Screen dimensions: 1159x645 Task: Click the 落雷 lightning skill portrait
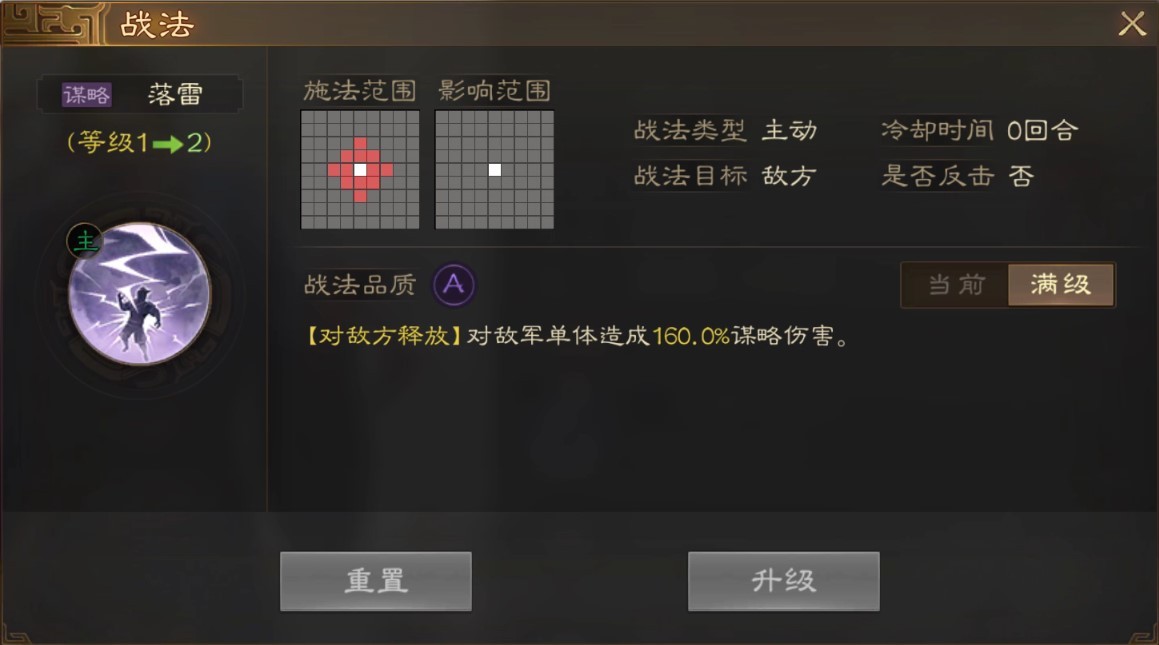140,294
